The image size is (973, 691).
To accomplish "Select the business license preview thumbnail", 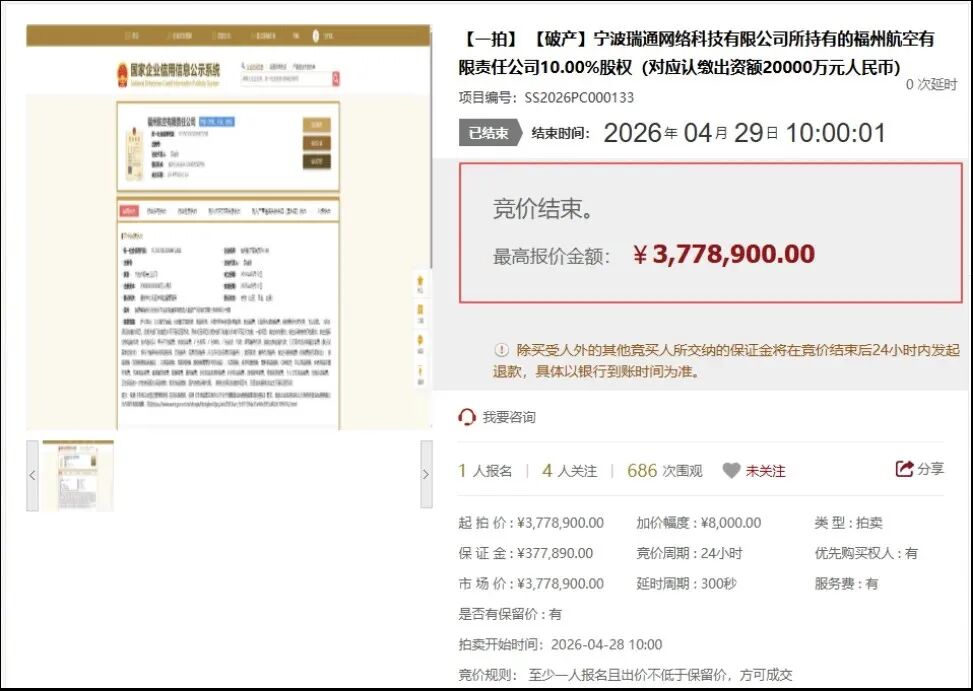I will pos(78,475).
